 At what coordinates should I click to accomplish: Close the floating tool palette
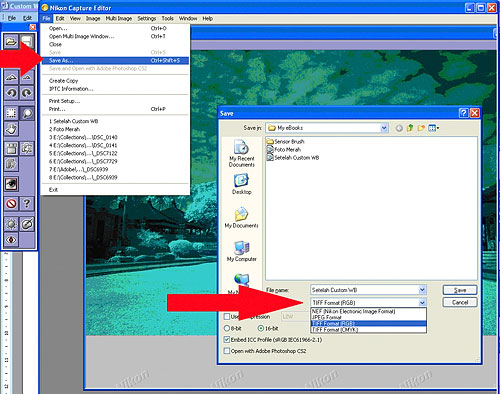click(x=32, y=27)
